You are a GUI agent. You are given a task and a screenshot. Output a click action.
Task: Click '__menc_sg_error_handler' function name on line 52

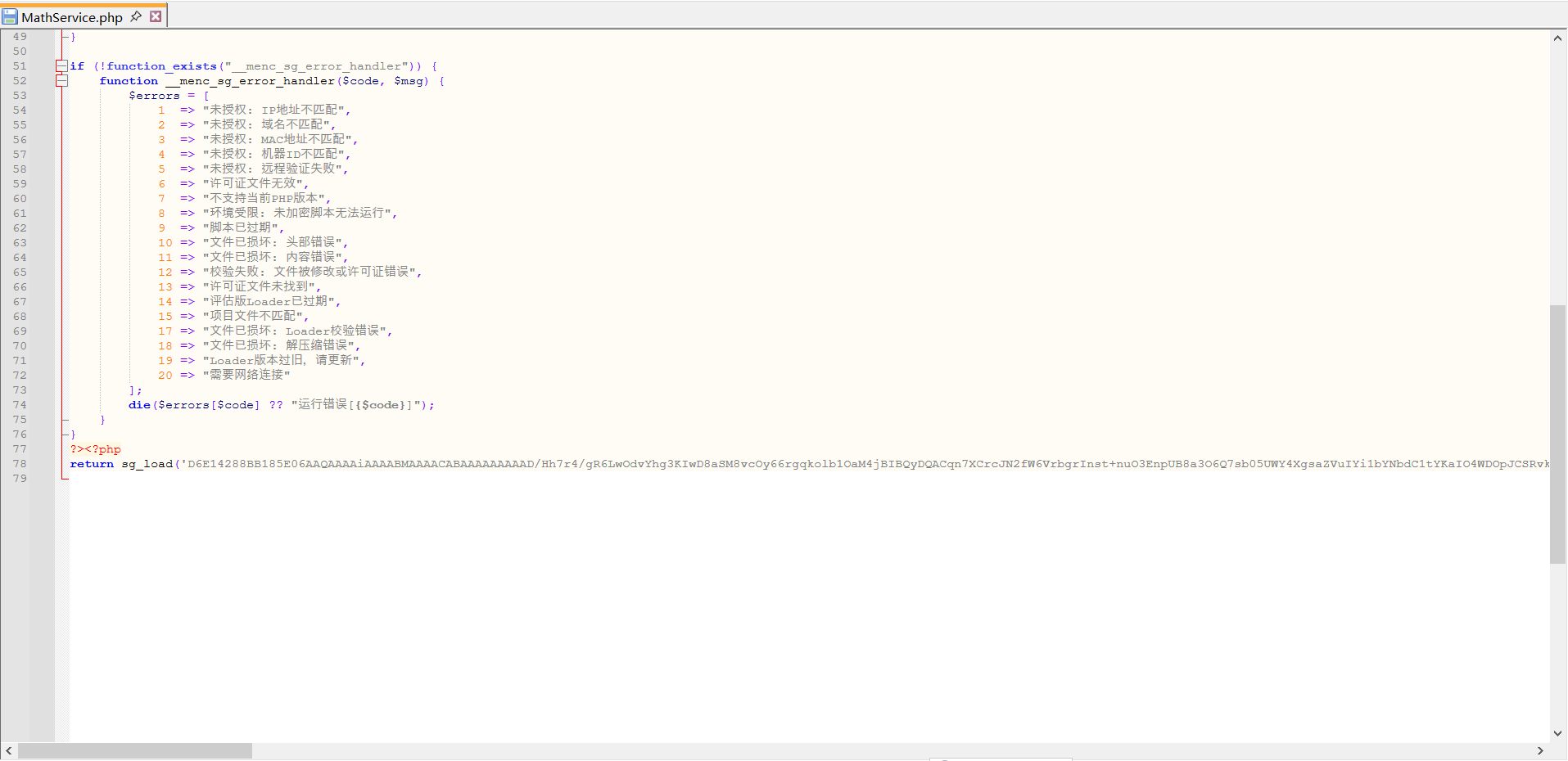tap(250, 81)
